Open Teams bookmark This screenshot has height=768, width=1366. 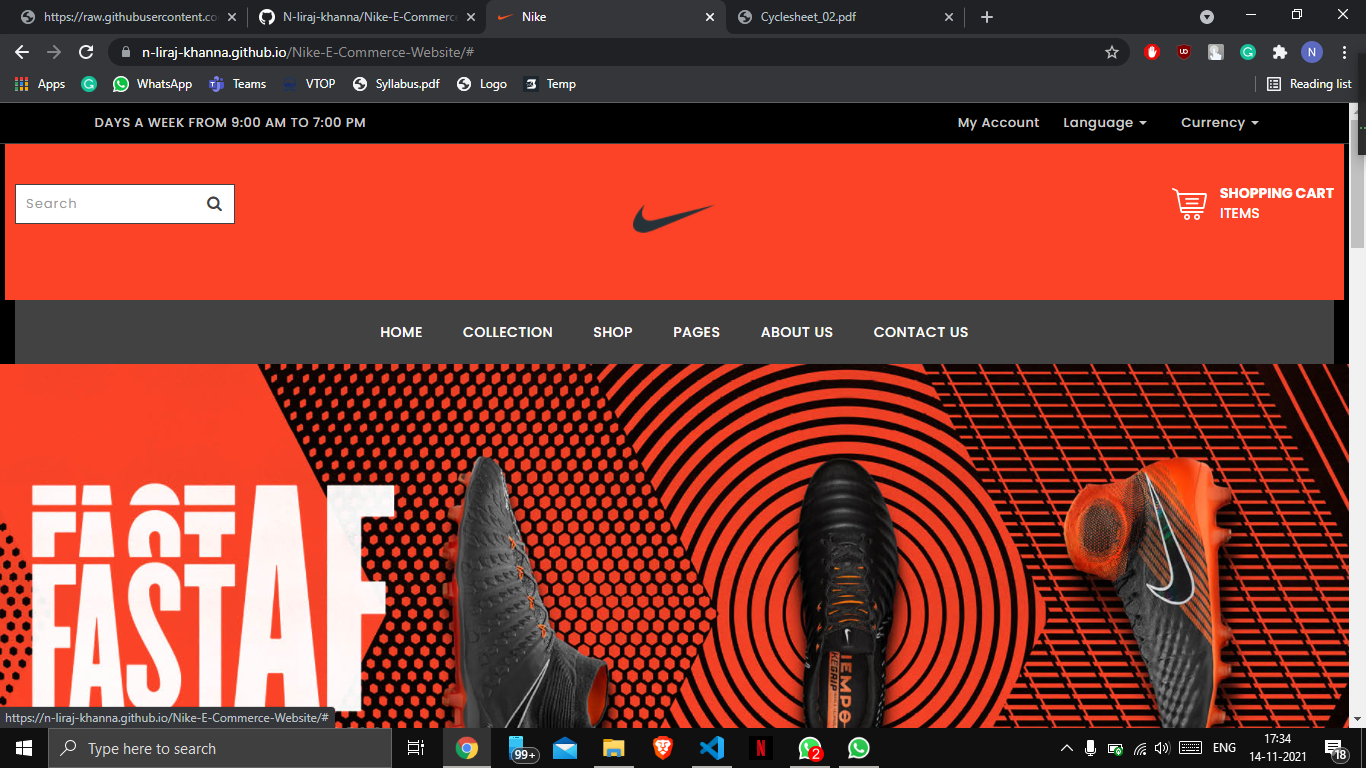tap(238, 84)
